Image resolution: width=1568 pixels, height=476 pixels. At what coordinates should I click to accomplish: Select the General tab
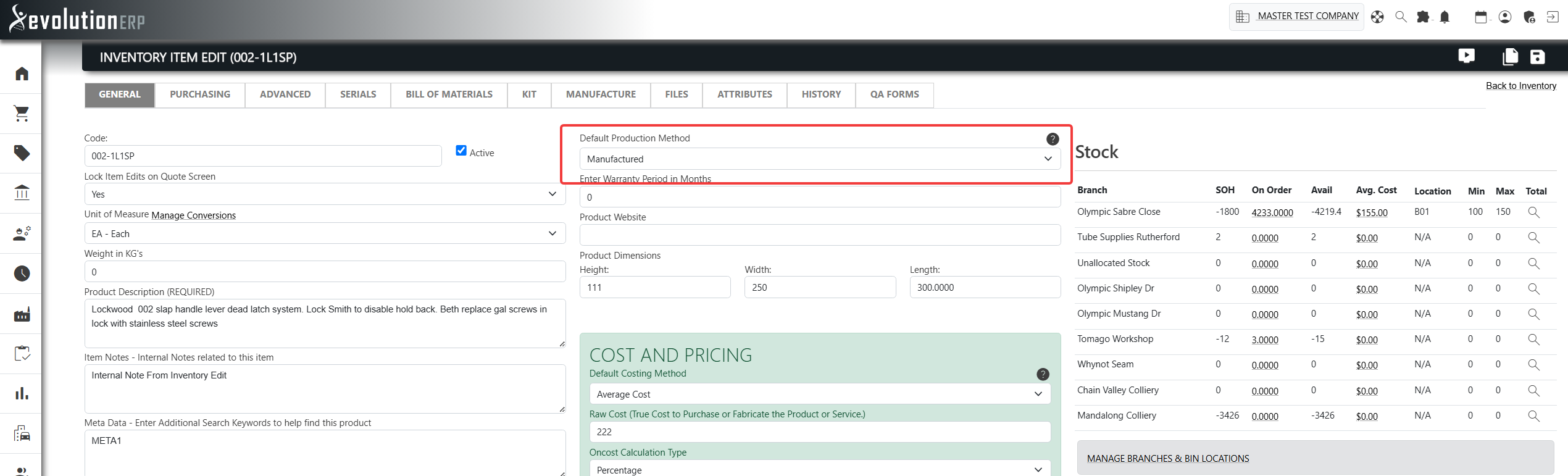tap(120, 94)
